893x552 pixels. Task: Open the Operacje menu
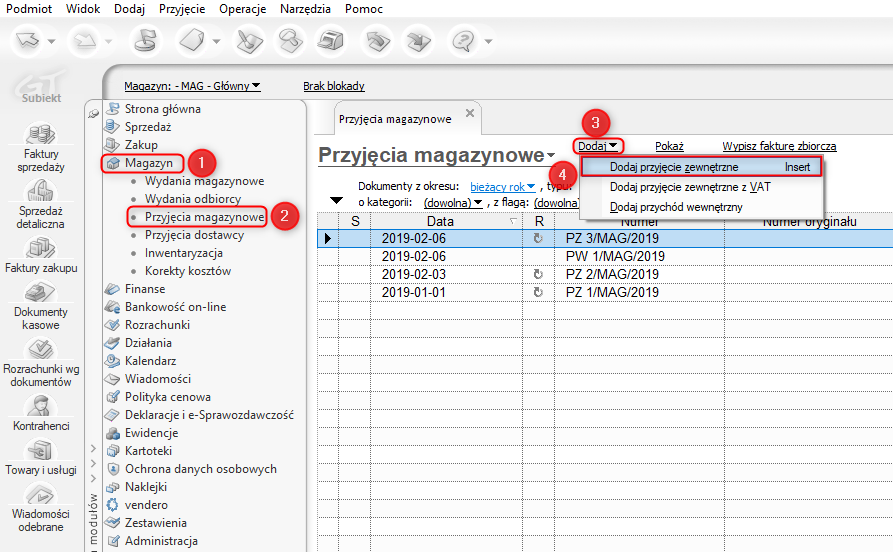point(242,8)
